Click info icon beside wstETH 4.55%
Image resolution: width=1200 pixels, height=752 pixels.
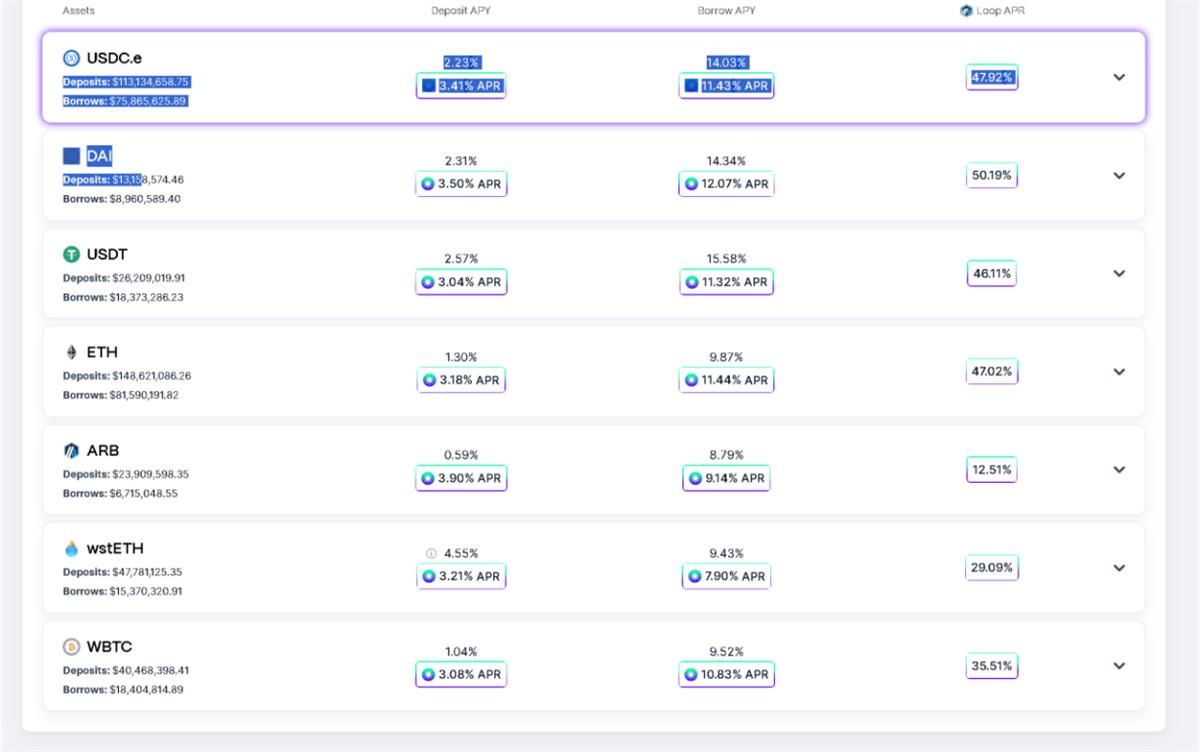coord(431,553)
